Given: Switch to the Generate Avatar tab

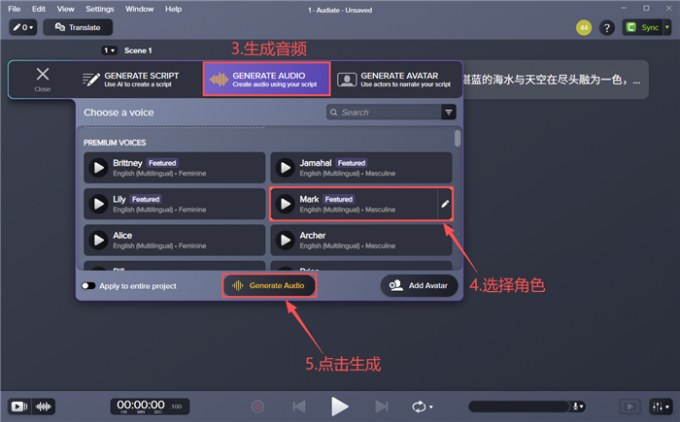Looking at the screenshot, I should point(396,79).
